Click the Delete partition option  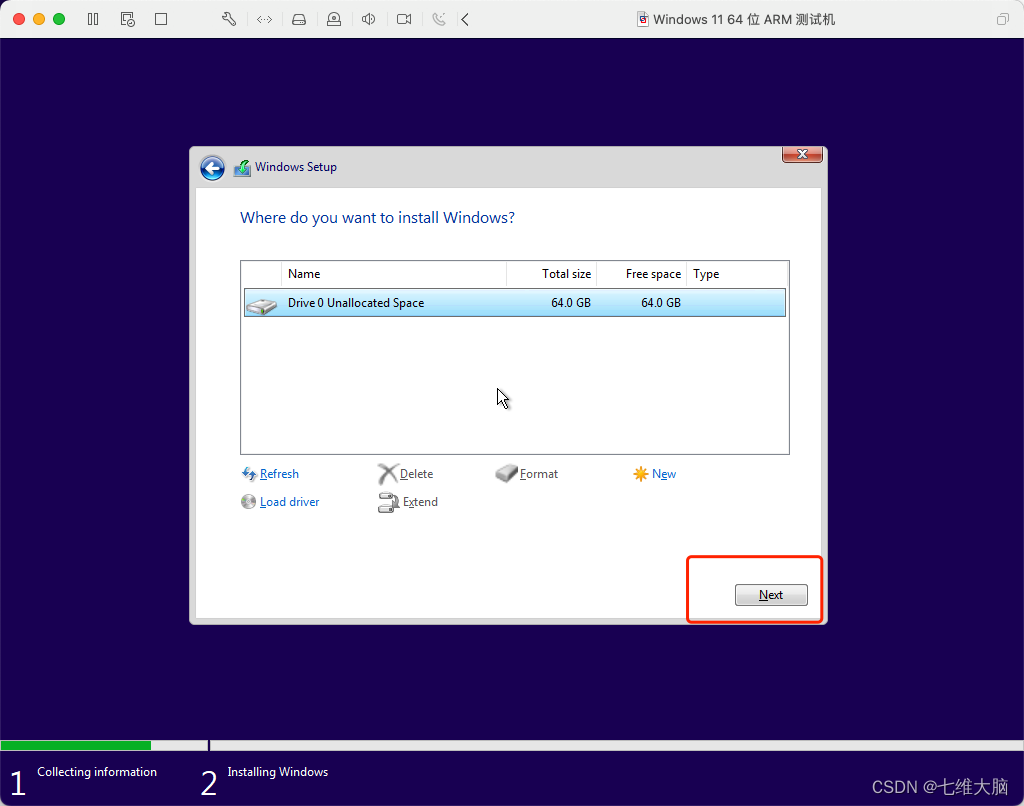click(x=416, y=474)
